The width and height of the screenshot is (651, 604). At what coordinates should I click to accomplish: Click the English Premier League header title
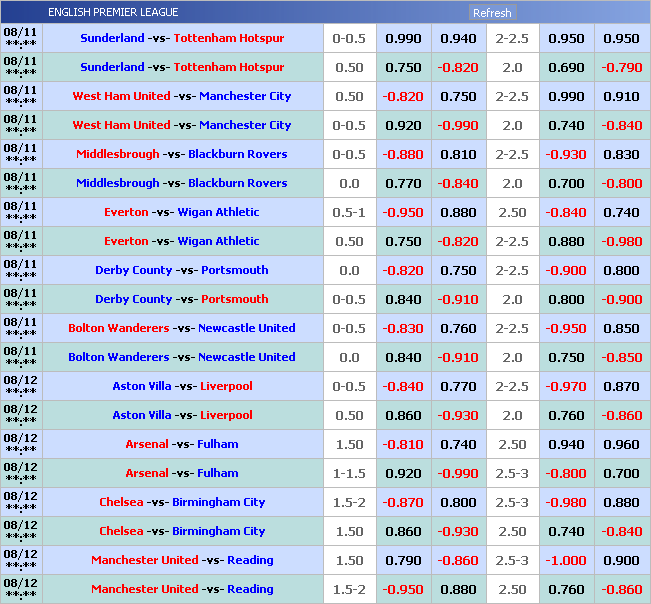click(x=113, y=12)
